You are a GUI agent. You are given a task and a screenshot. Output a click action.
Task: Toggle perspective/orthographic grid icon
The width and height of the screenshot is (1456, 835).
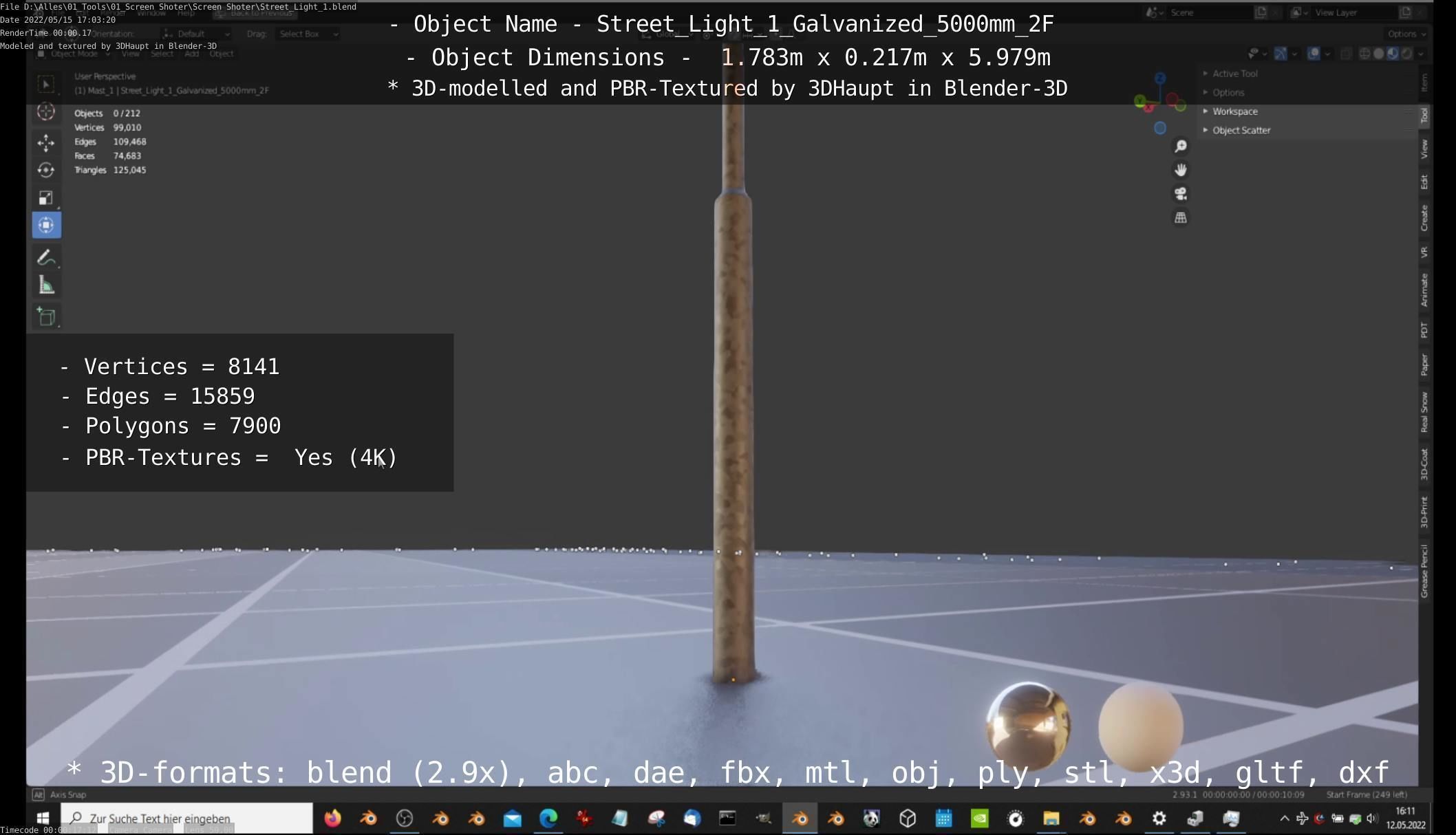1181,218
